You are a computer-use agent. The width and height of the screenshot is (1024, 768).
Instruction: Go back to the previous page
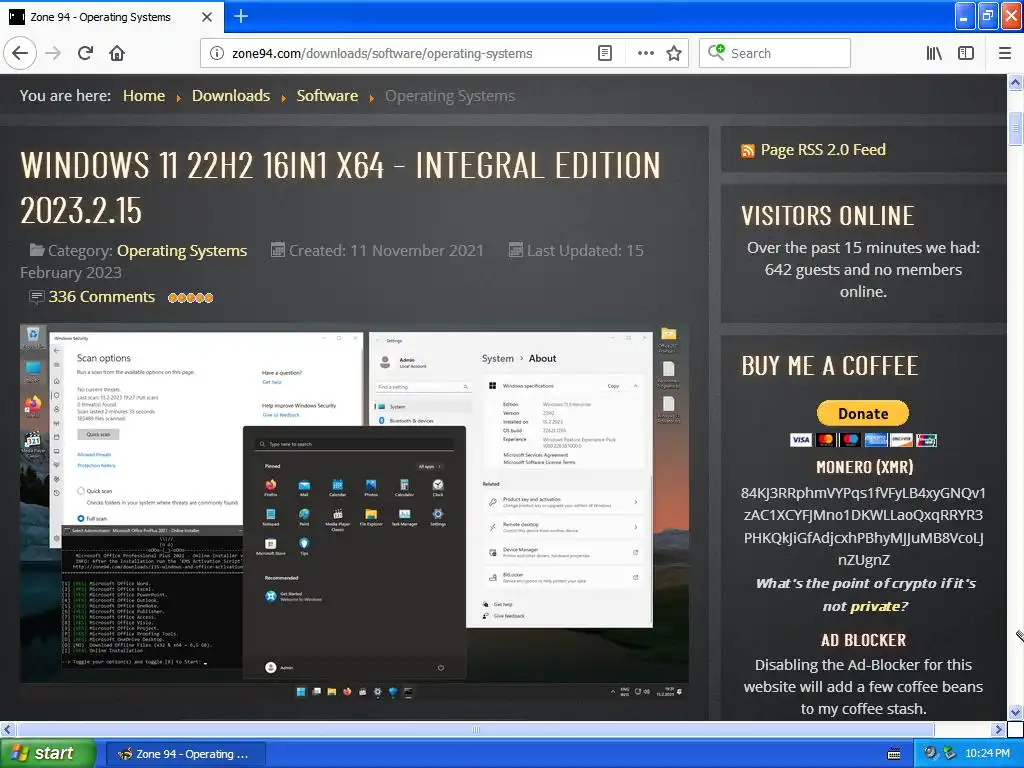pyautogui.click(x=20, y=53)
